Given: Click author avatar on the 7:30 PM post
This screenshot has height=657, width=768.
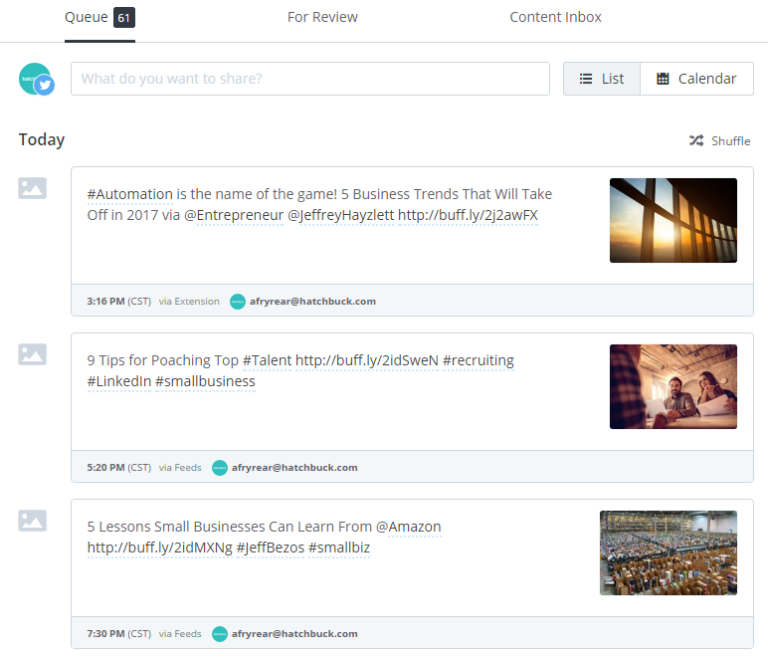Looking at the screenshot, I should (x=219, y=634).
